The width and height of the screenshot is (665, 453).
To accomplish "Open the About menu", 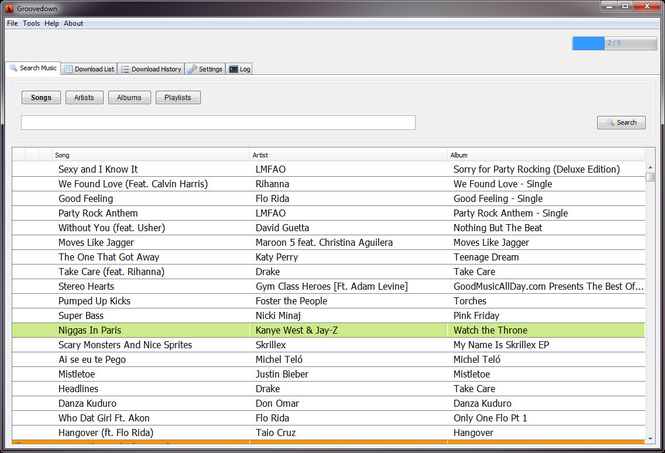I will [73, 23].
